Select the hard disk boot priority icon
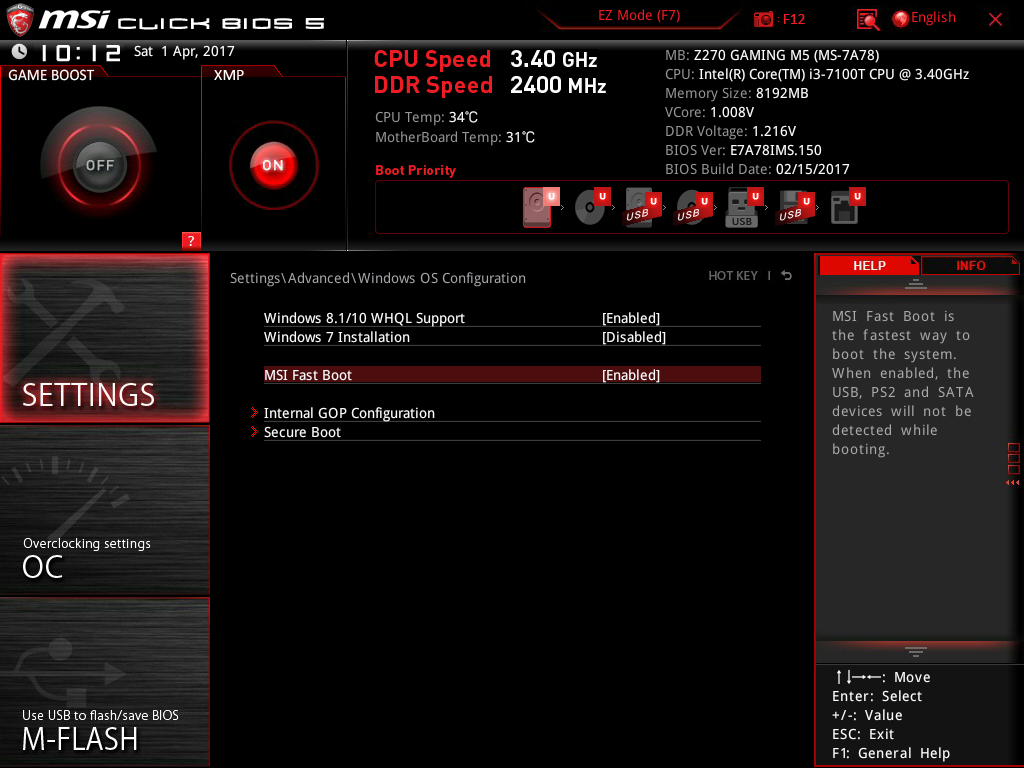 [x=540, y=207]
